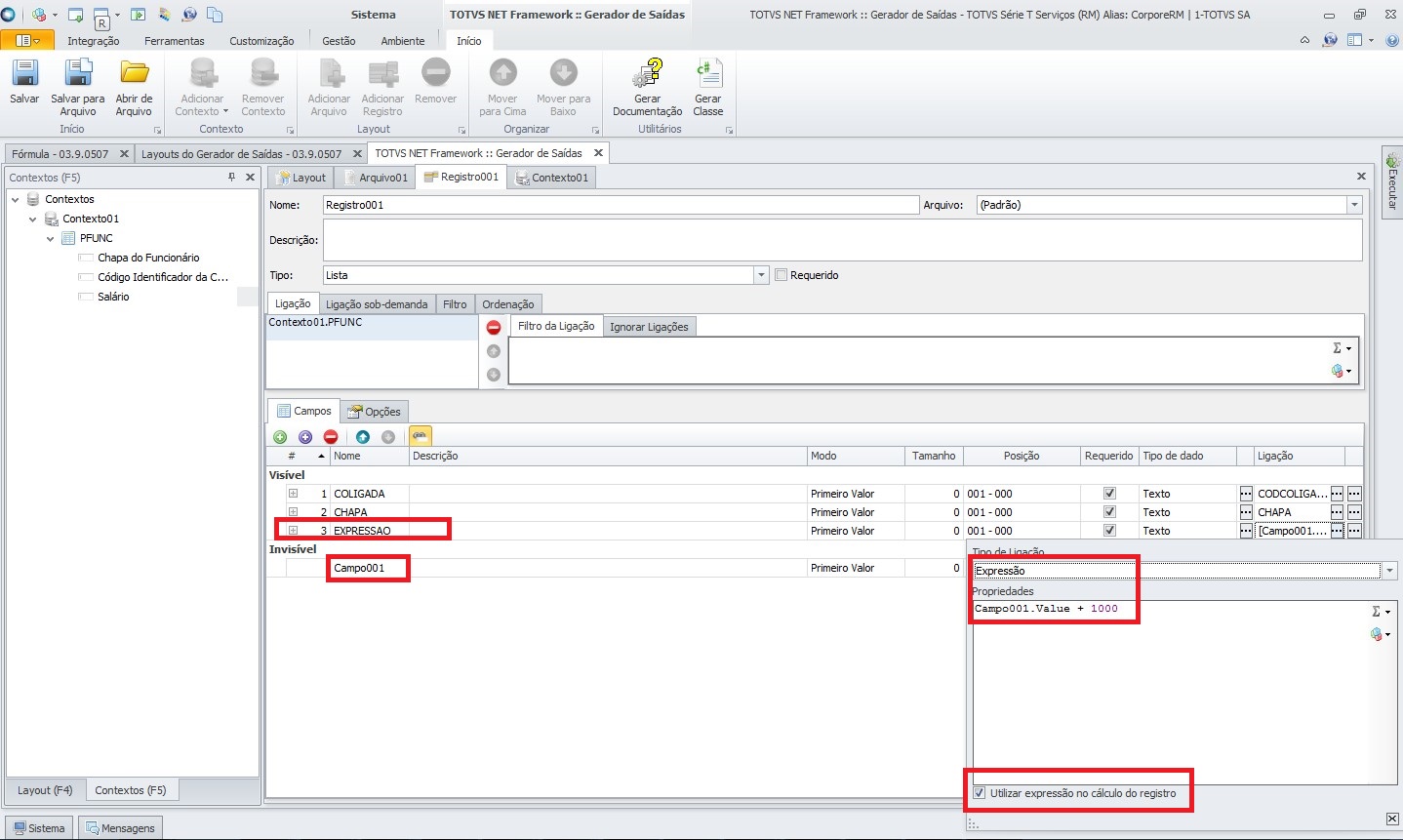Click the Gerar Classe ribbon icon
1403x840 pixels.
[x=707, y=73]
